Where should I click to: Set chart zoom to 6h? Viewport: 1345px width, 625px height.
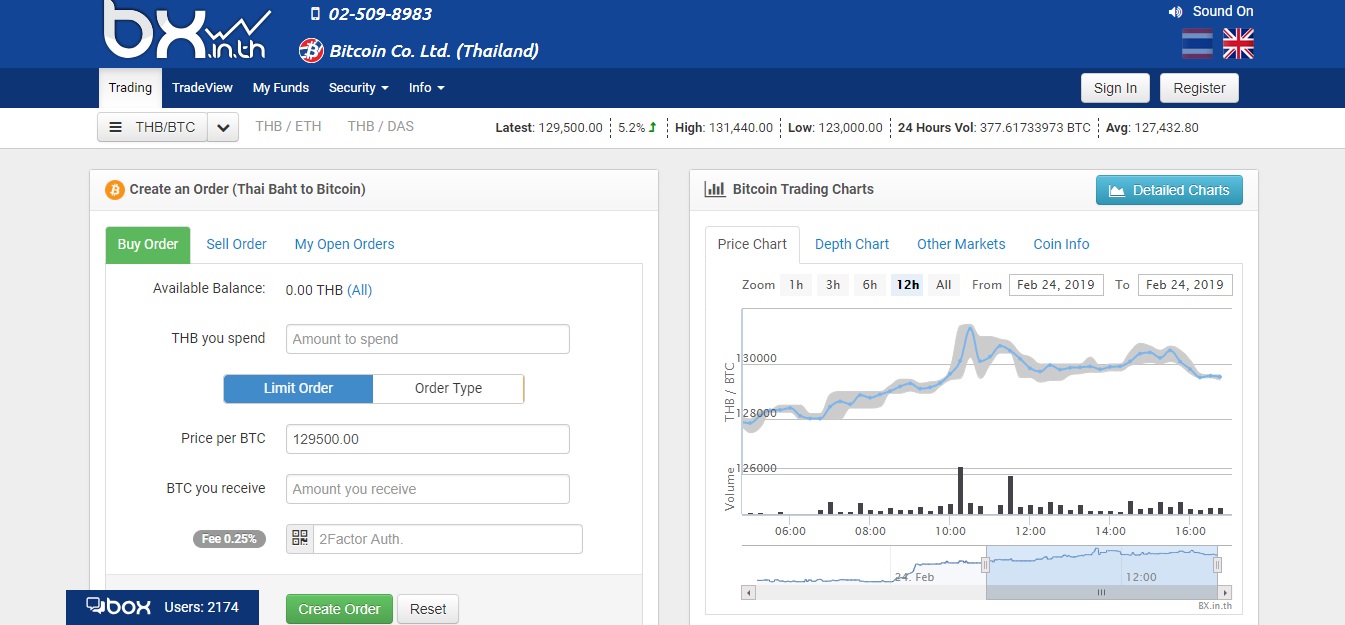(870, 285)
